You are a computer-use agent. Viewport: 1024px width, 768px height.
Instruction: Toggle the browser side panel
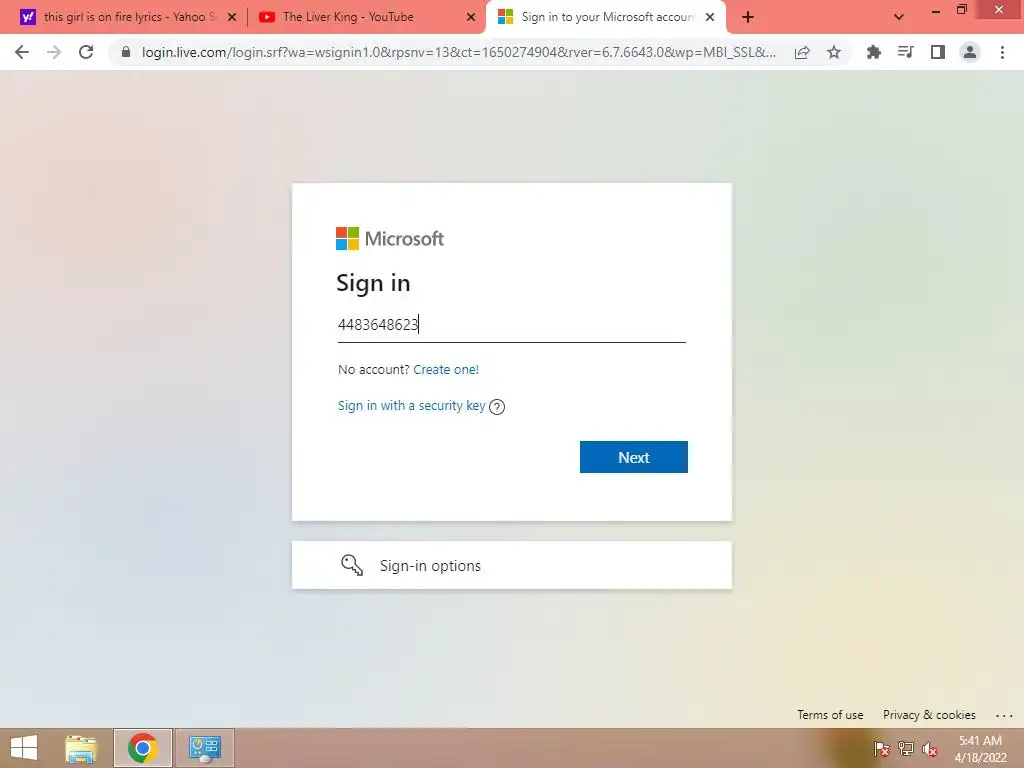[938, 52]
